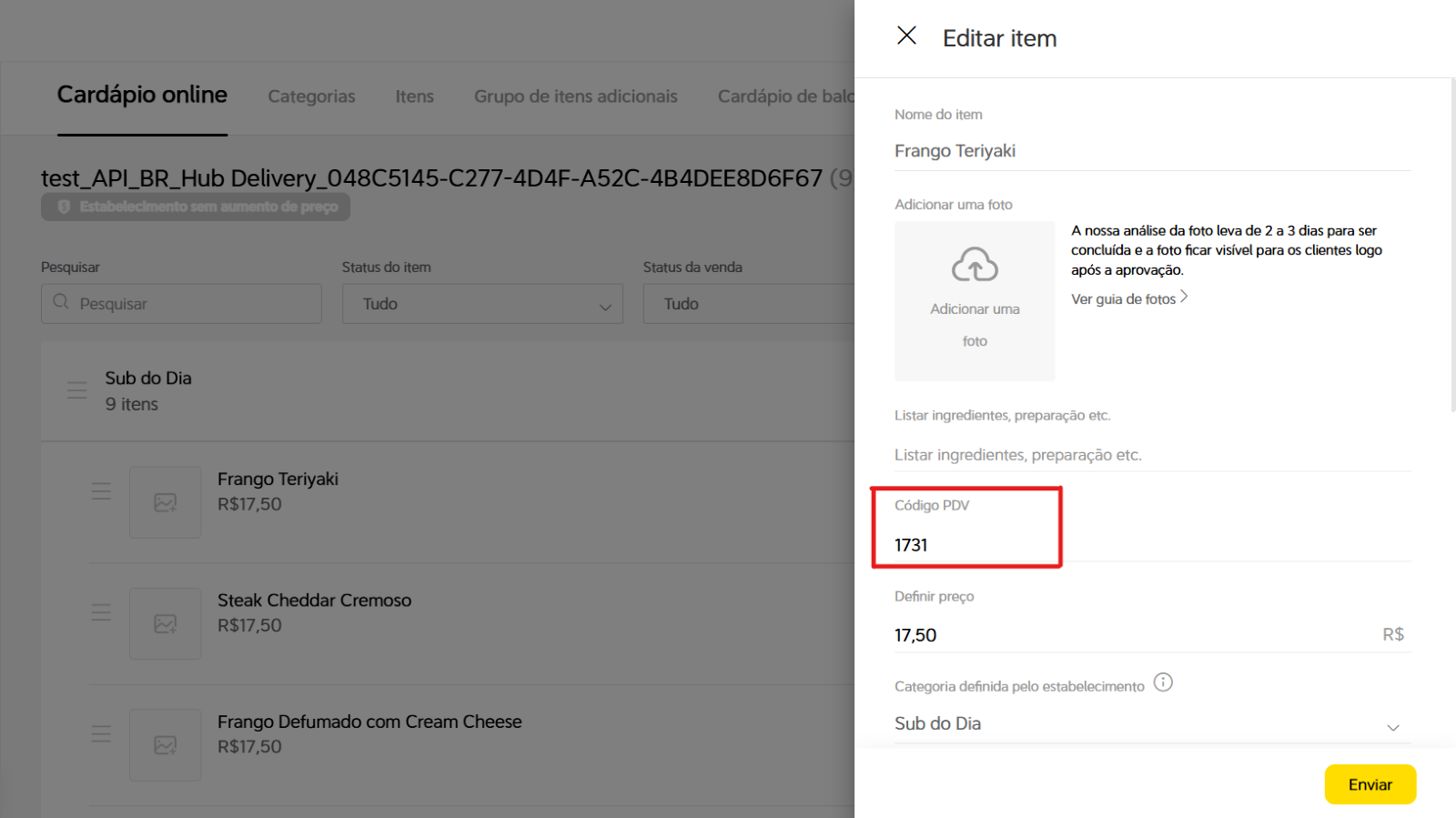
Task: Open the Ver guia de fotos link
Action: click(x=1128, y=298)
